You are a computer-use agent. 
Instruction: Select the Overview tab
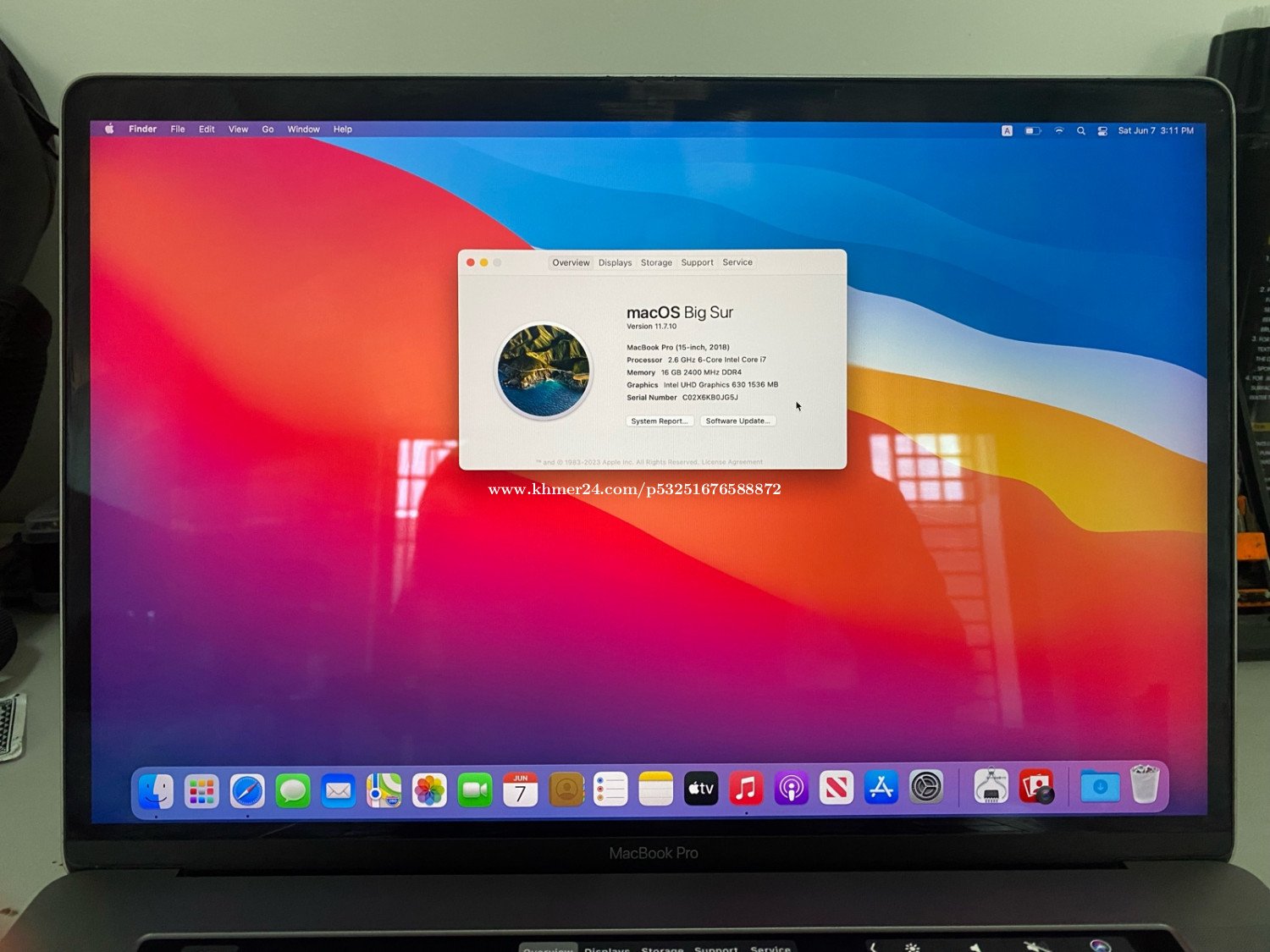tap(571, 262)
